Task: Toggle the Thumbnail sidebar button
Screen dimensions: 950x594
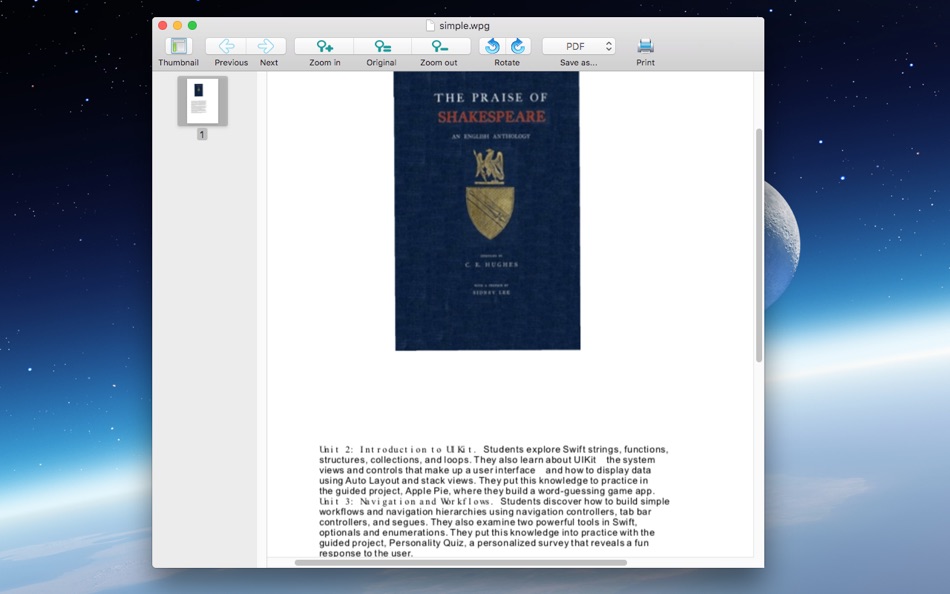Action: pos(178,46)
